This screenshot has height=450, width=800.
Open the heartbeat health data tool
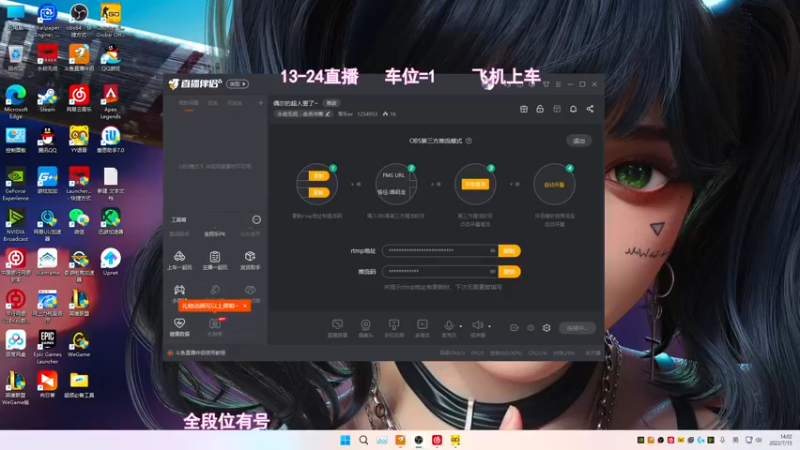pyautogui.click(x=180, y=327)
